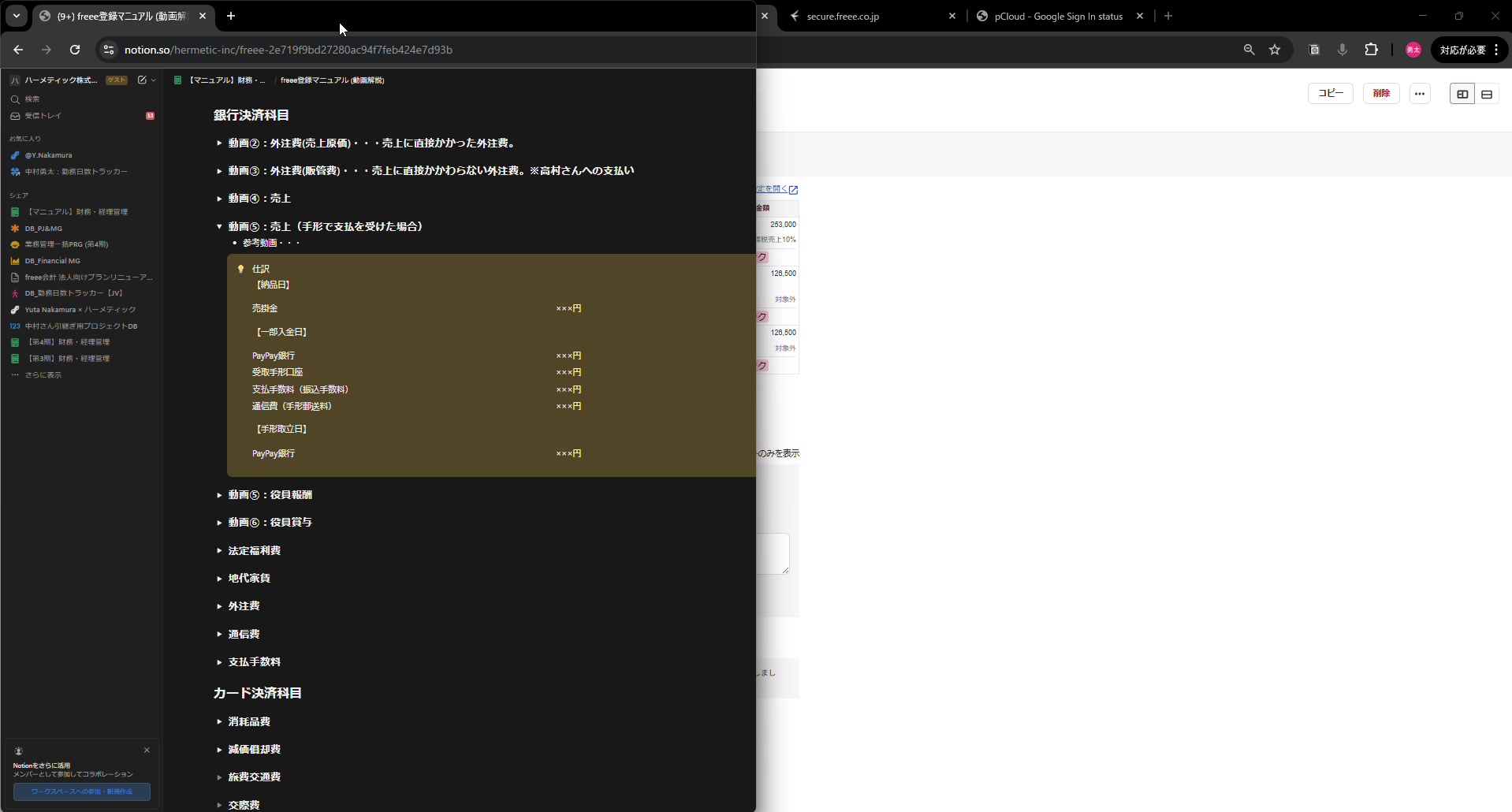Viewport: 1512px width, 812px height.
Task: Switch to split column view toggle
Action: (1462, 94)
